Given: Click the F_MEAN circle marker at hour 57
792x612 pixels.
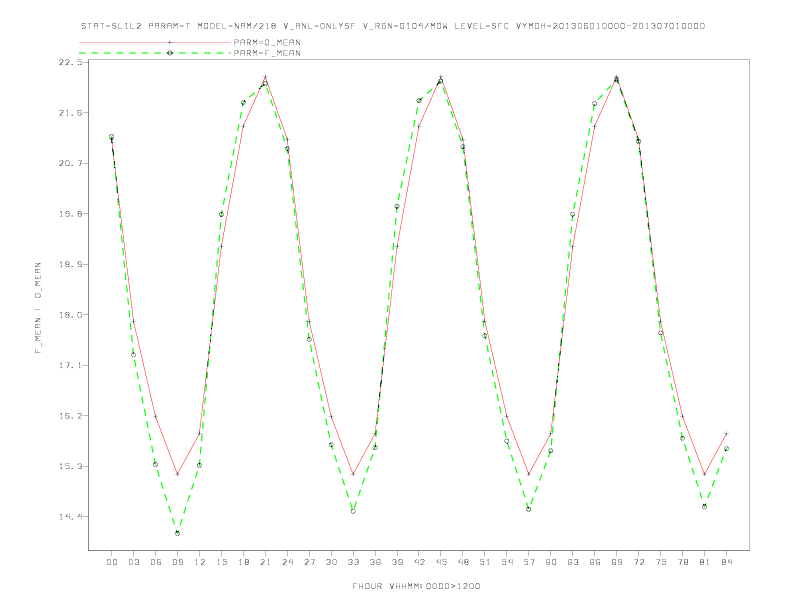Looking at the screenshot, I should (x=529, y=509).
